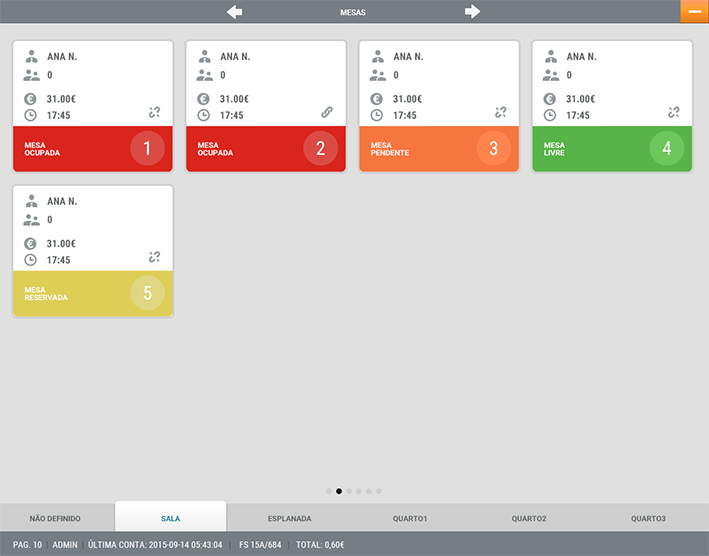Select the round number 1 badge

click(147, 149)
